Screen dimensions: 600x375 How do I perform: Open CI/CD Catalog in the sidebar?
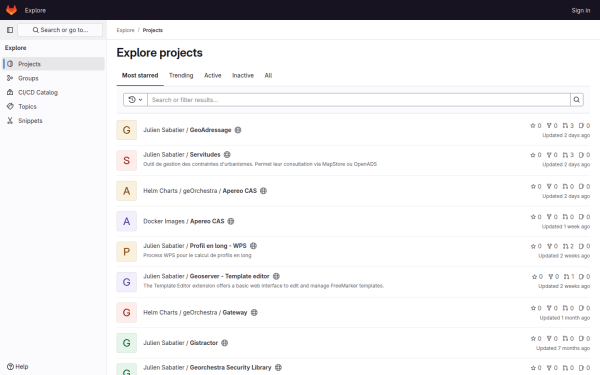[x=54, y=92]
